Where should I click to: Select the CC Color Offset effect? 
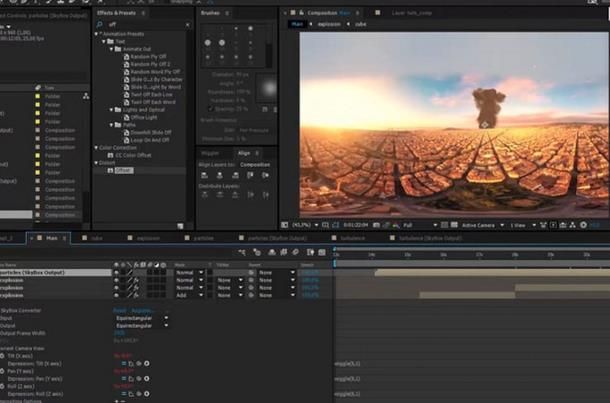pyautogui.click(x=133, y=155)
